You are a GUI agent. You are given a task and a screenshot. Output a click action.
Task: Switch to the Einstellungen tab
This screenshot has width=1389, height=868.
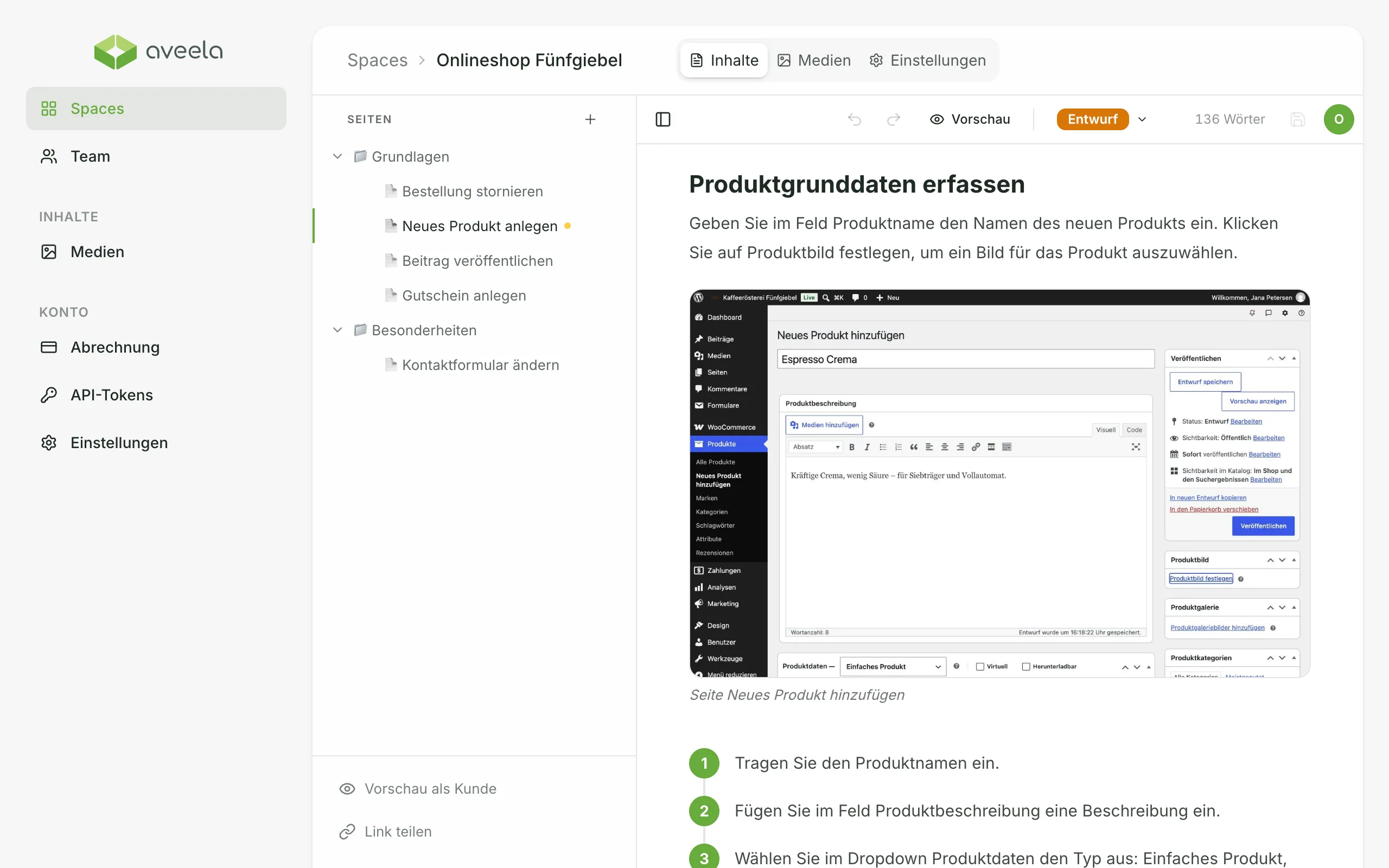[x=927, y=60]
